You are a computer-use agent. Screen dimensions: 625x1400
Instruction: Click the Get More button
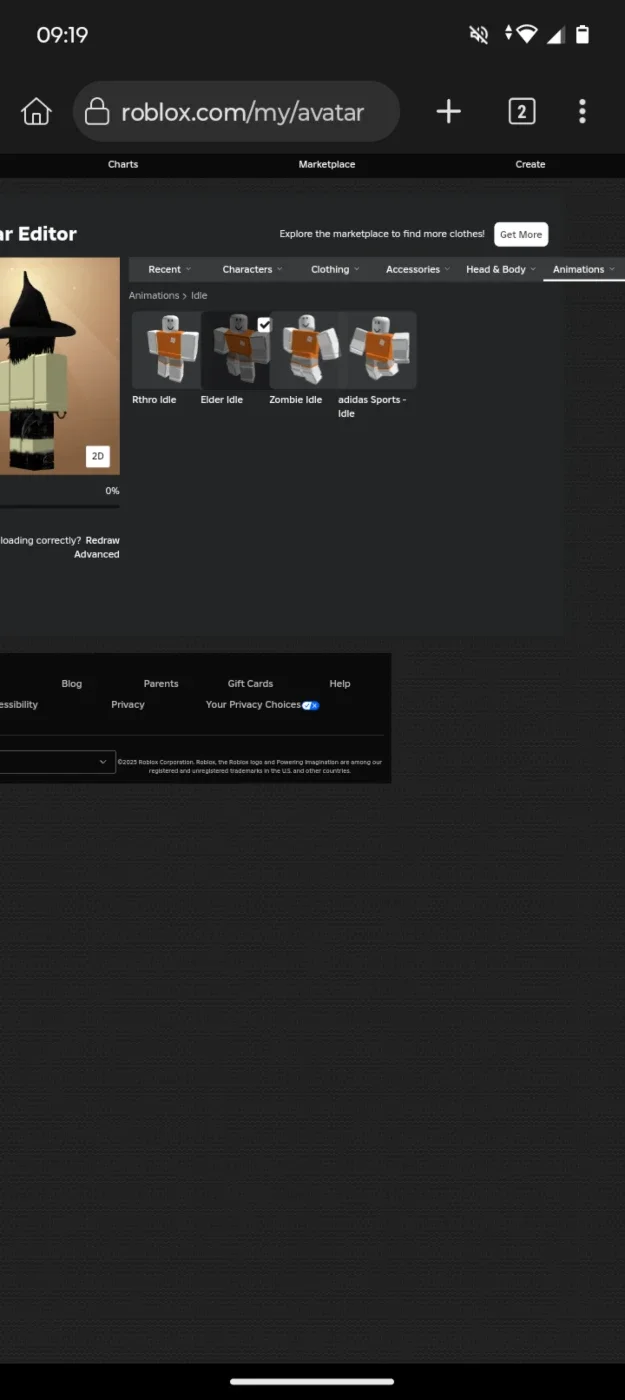[x=521, y=235]
